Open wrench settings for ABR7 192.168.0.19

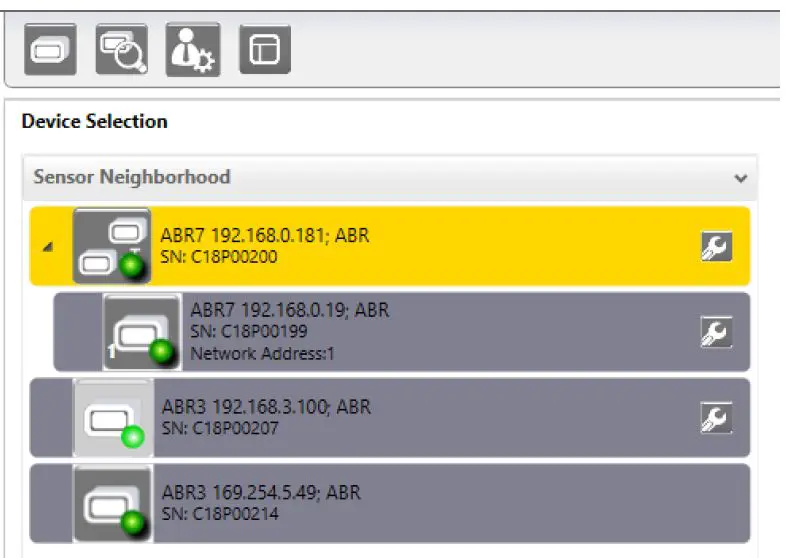pyautogui.click(x=715, y=331)
